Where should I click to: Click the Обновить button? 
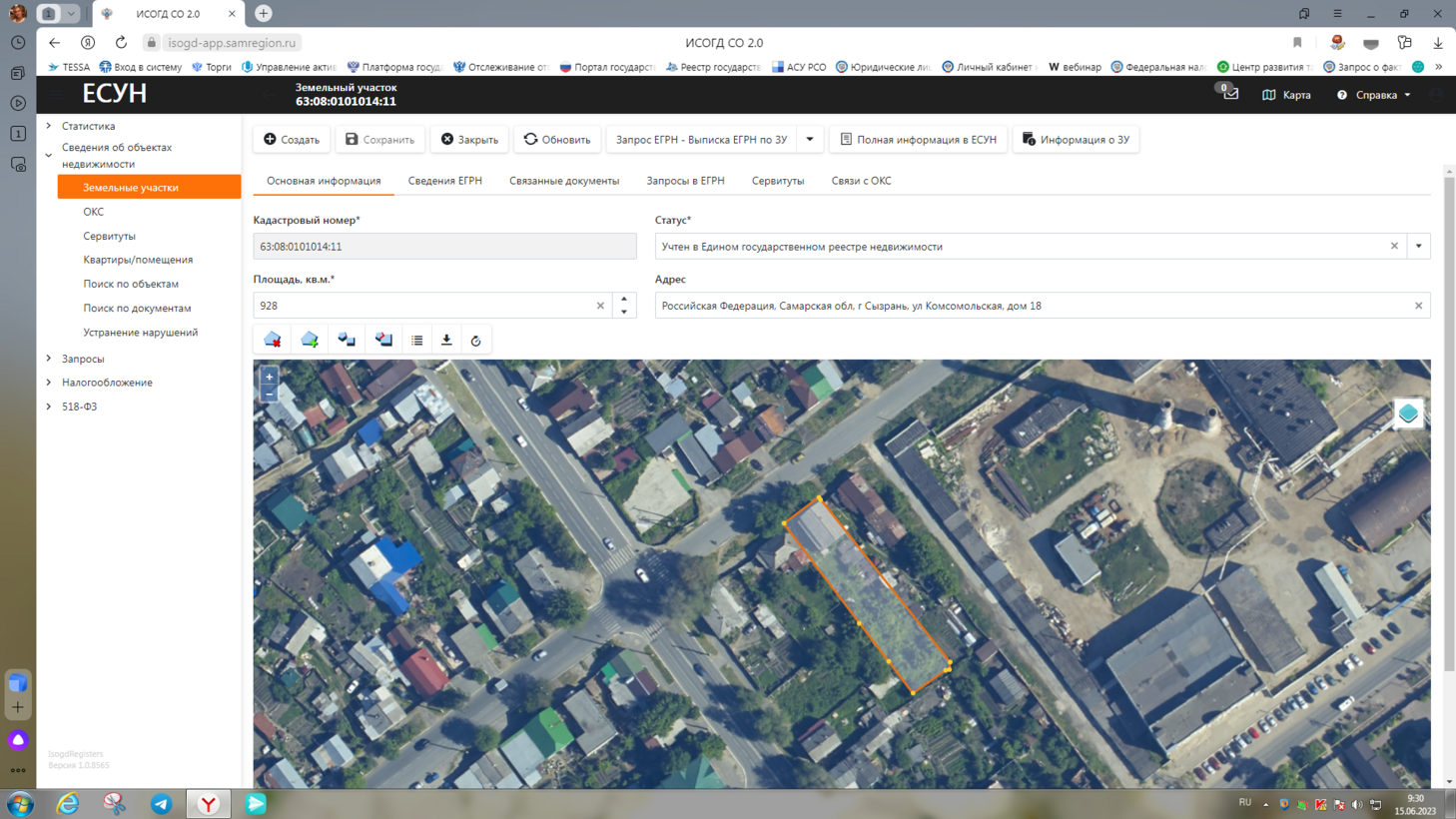click(557, 140)
